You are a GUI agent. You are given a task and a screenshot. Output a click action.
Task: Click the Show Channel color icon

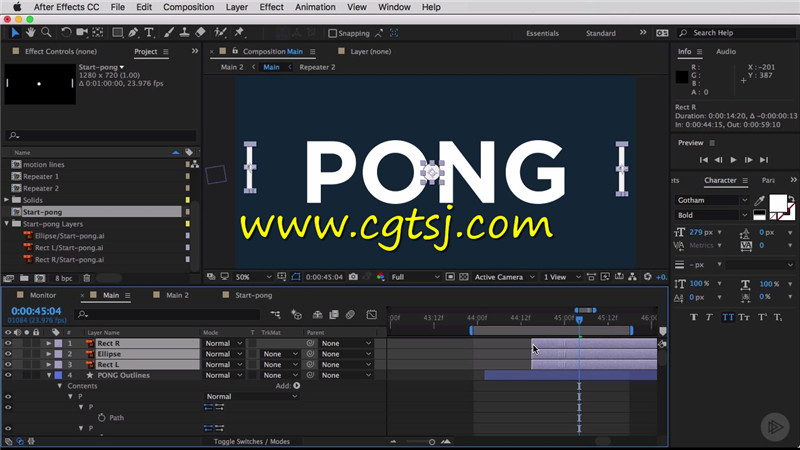(x=380, y=277)
